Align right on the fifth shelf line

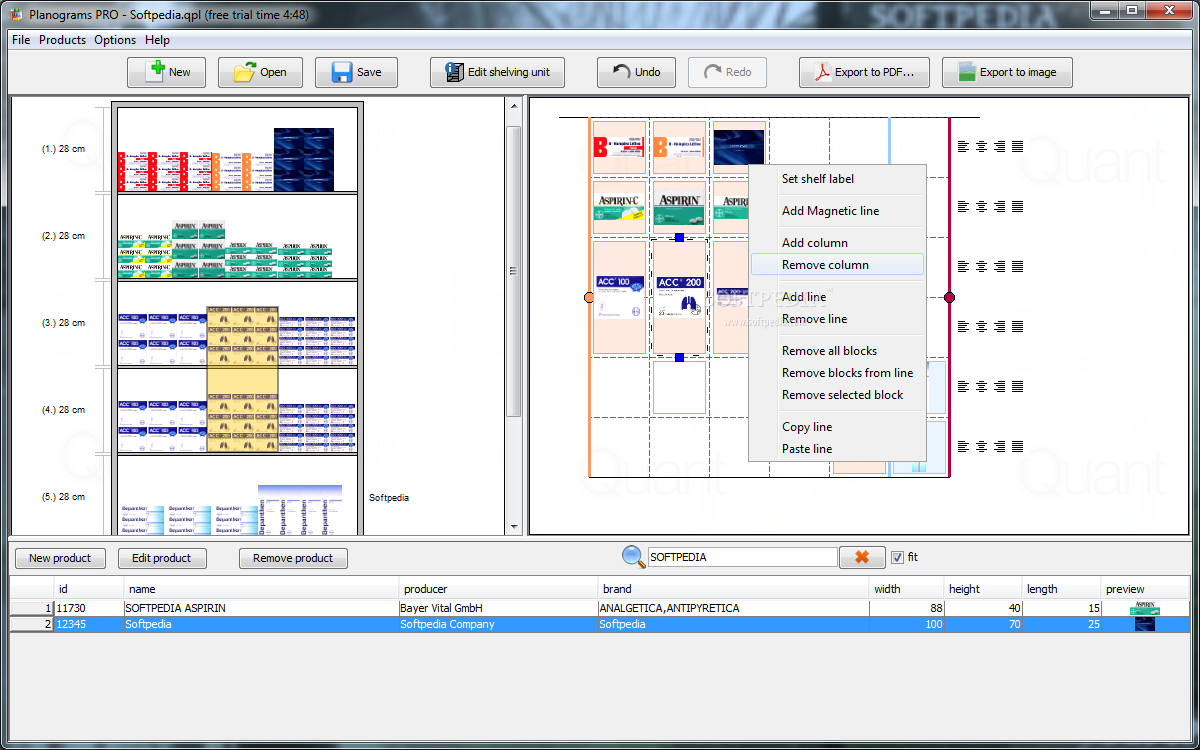(x=1000, y=386)
